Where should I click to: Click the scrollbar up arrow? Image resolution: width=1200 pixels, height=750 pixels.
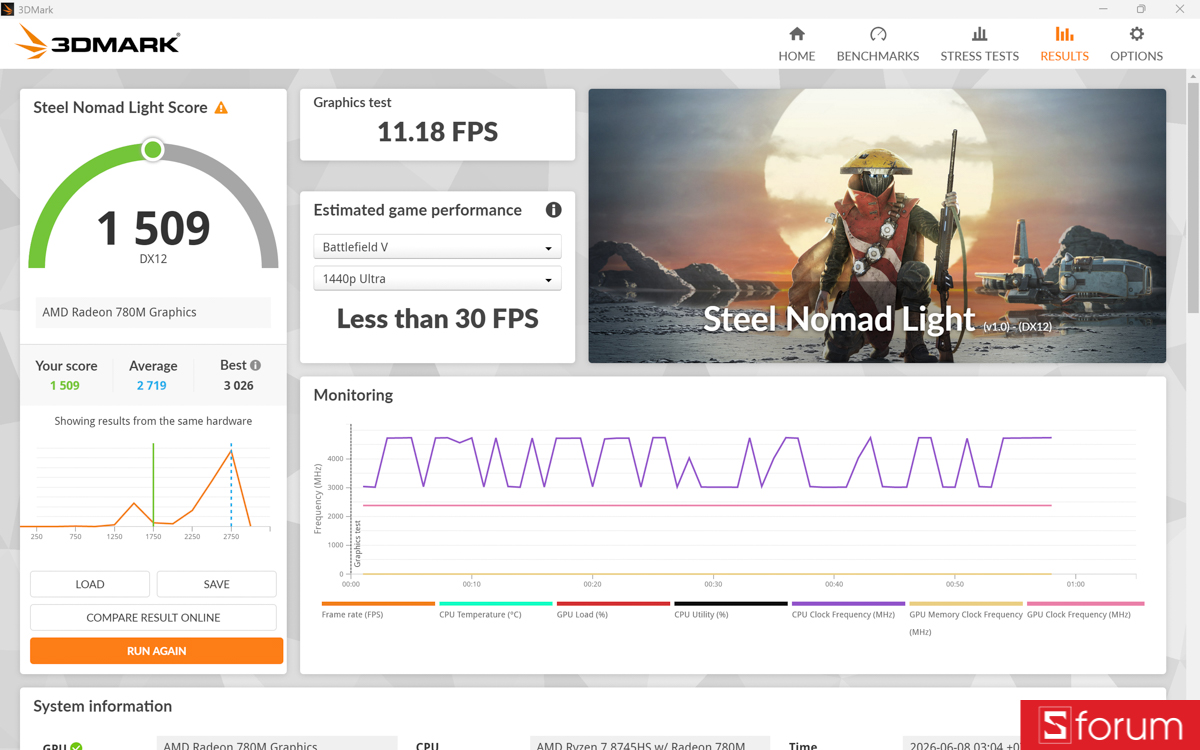point(1193,76)
